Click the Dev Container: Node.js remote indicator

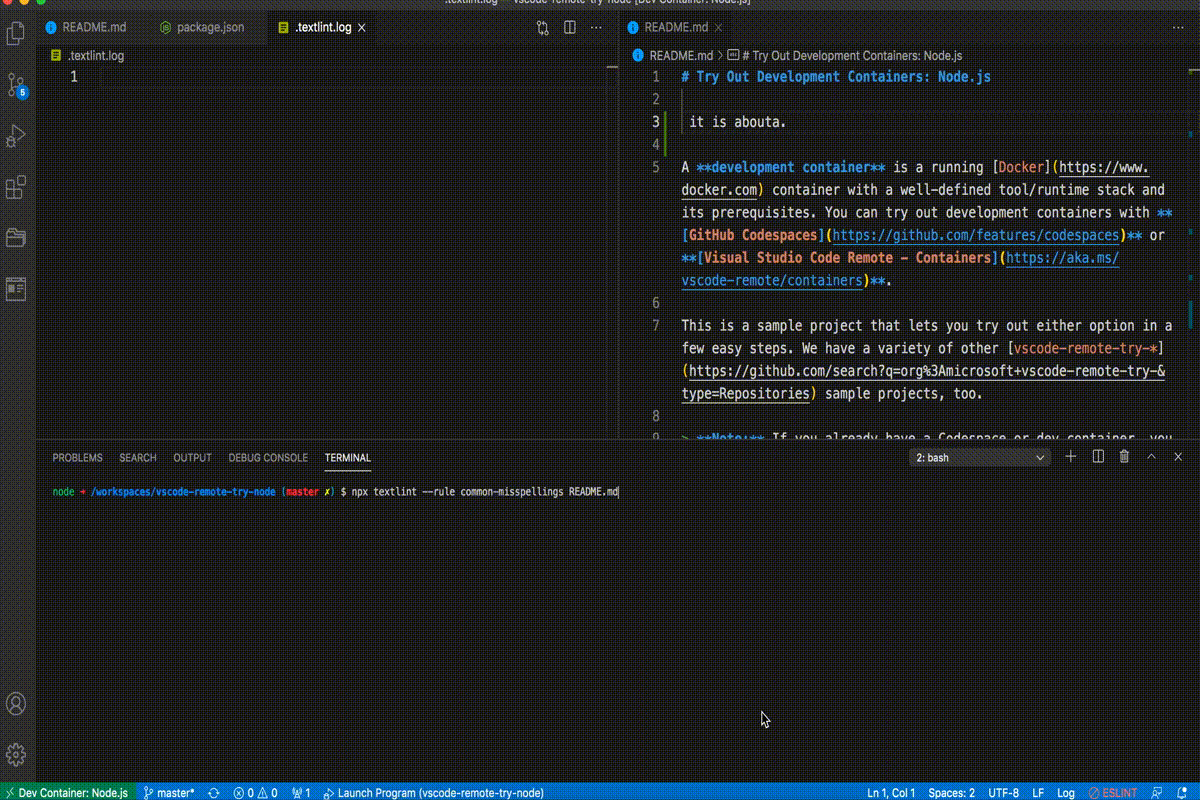tap(66, 792)
